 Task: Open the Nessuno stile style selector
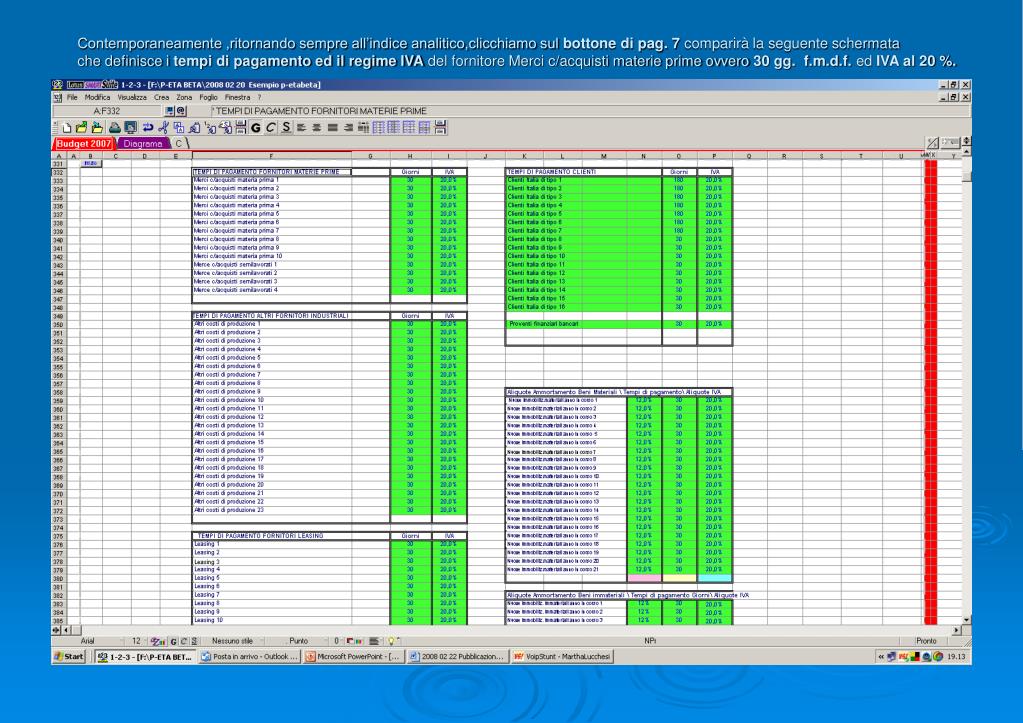point(232,641)
